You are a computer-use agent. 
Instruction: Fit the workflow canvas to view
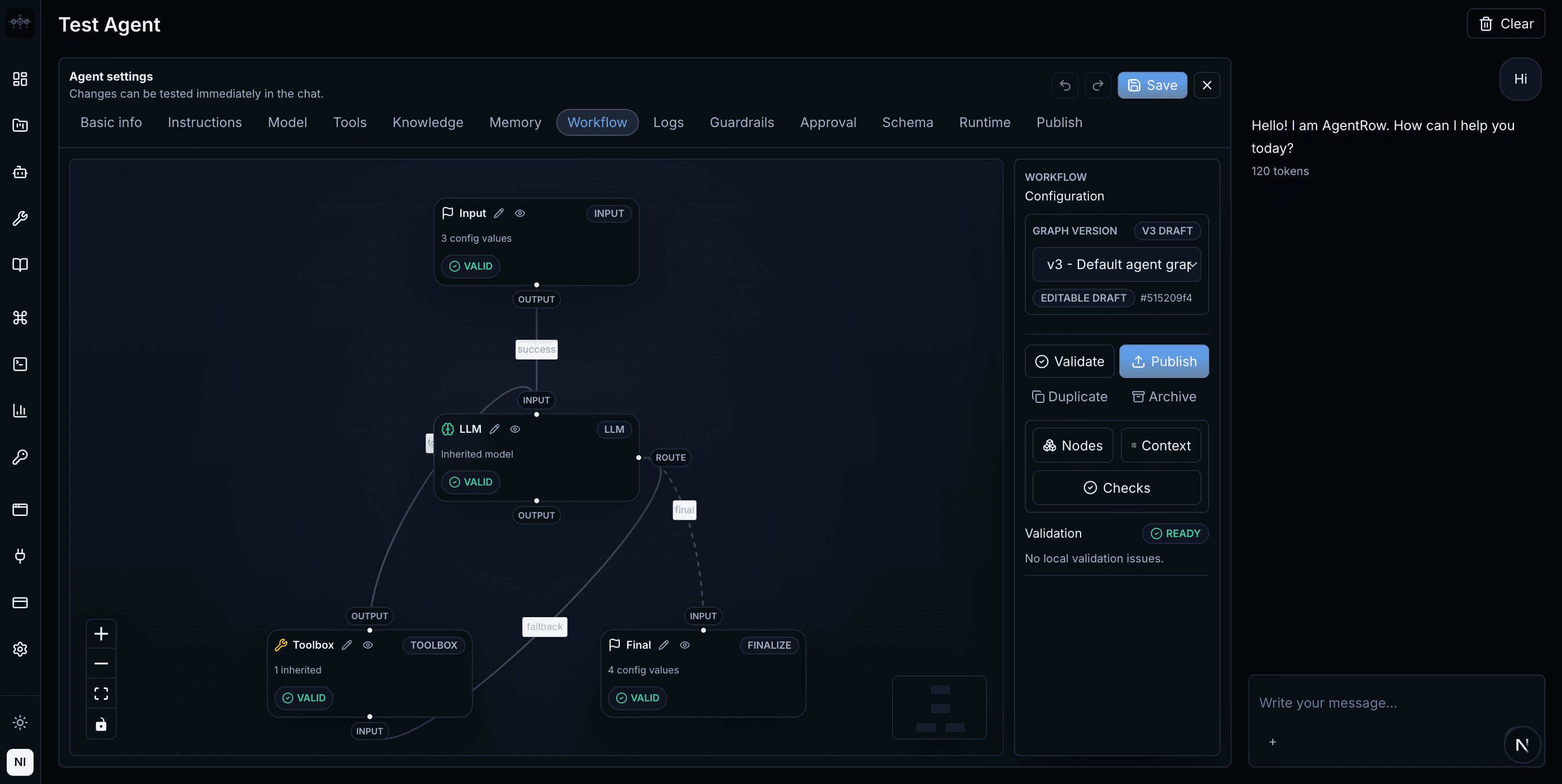(x=101, y=694)
